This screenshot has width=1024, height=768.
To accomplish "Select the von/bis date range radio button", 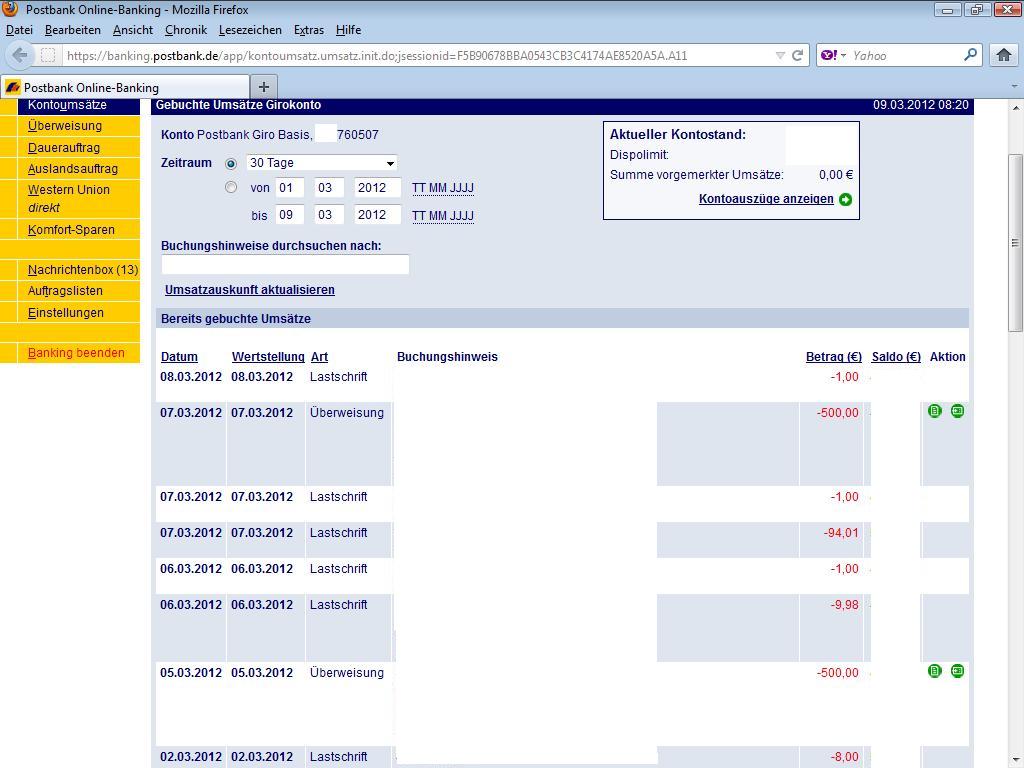I will [x=231, y=187].
